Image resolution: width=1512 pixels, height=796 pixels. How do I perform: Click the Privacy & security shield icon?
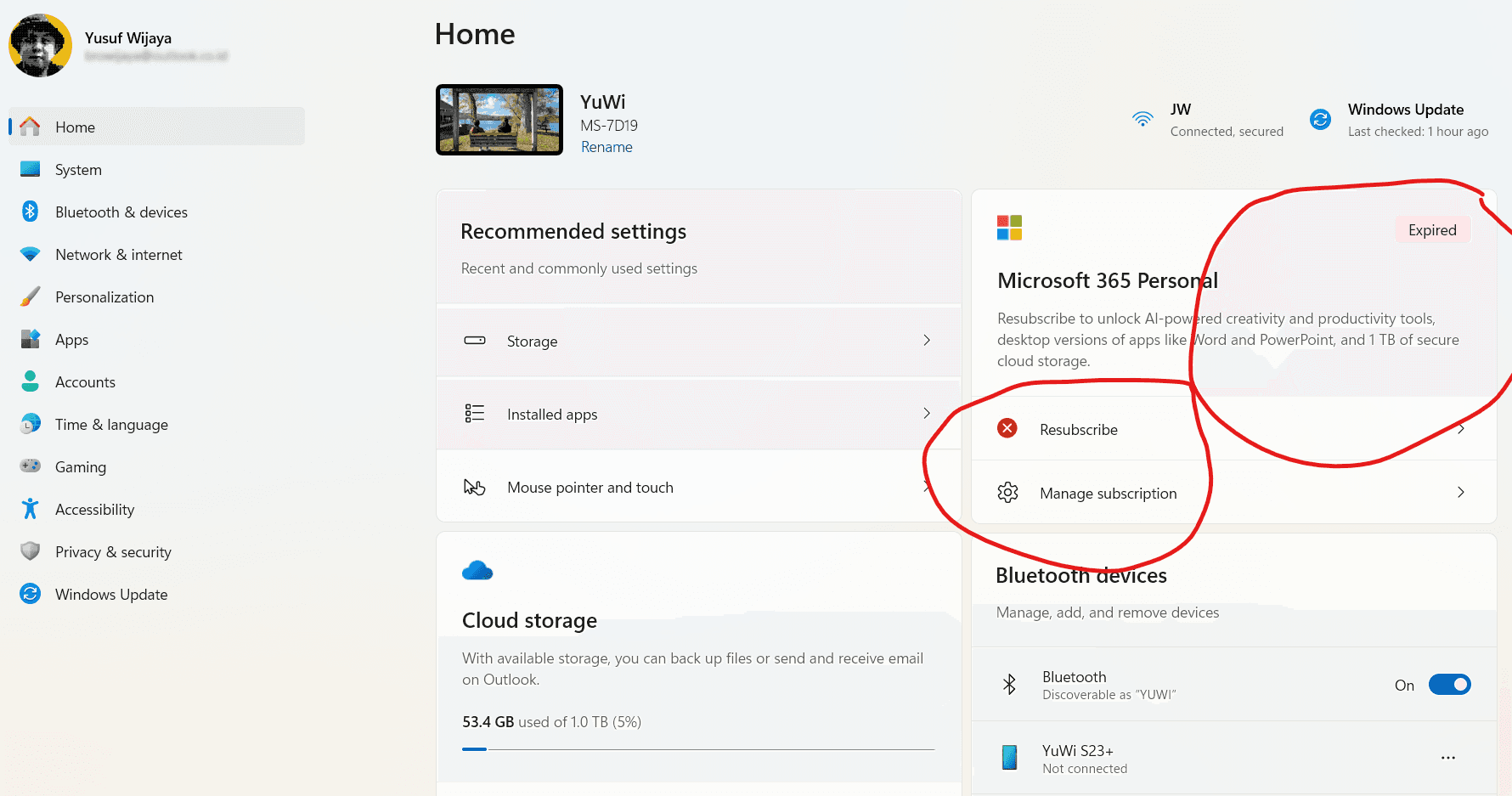[30, 551]
